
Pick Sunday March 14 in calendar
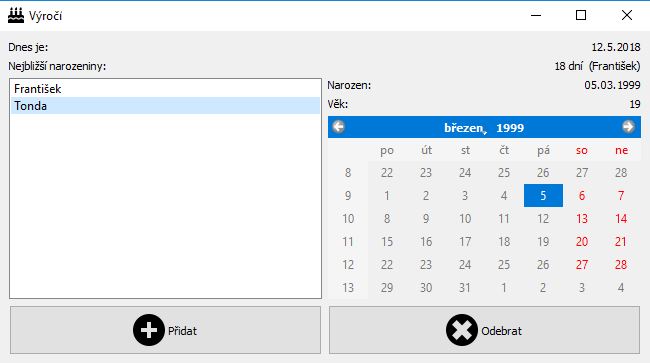point(621,219)
